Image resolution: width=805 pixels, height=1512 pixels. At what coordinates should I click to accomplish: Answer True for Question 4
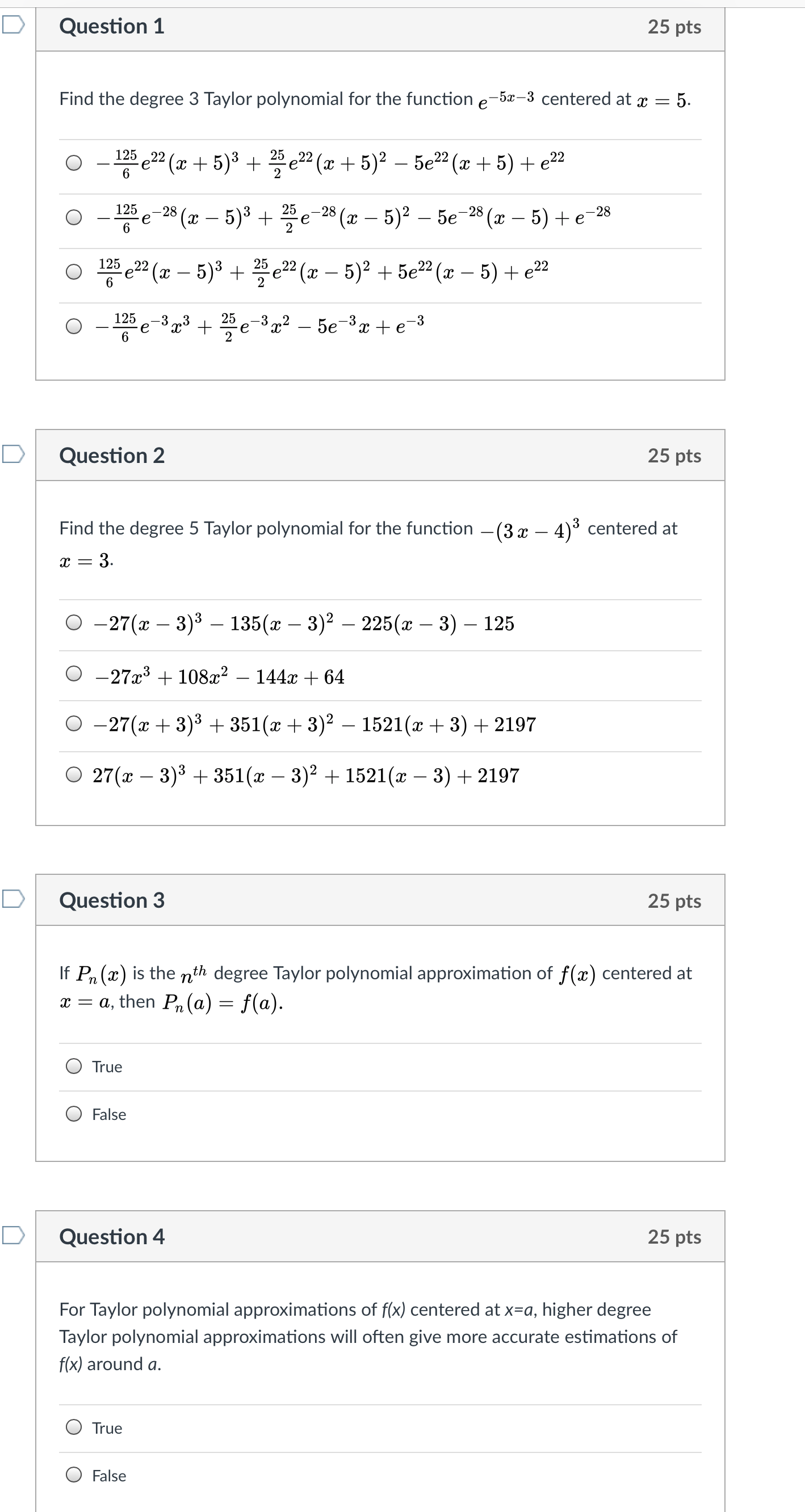74,1427
